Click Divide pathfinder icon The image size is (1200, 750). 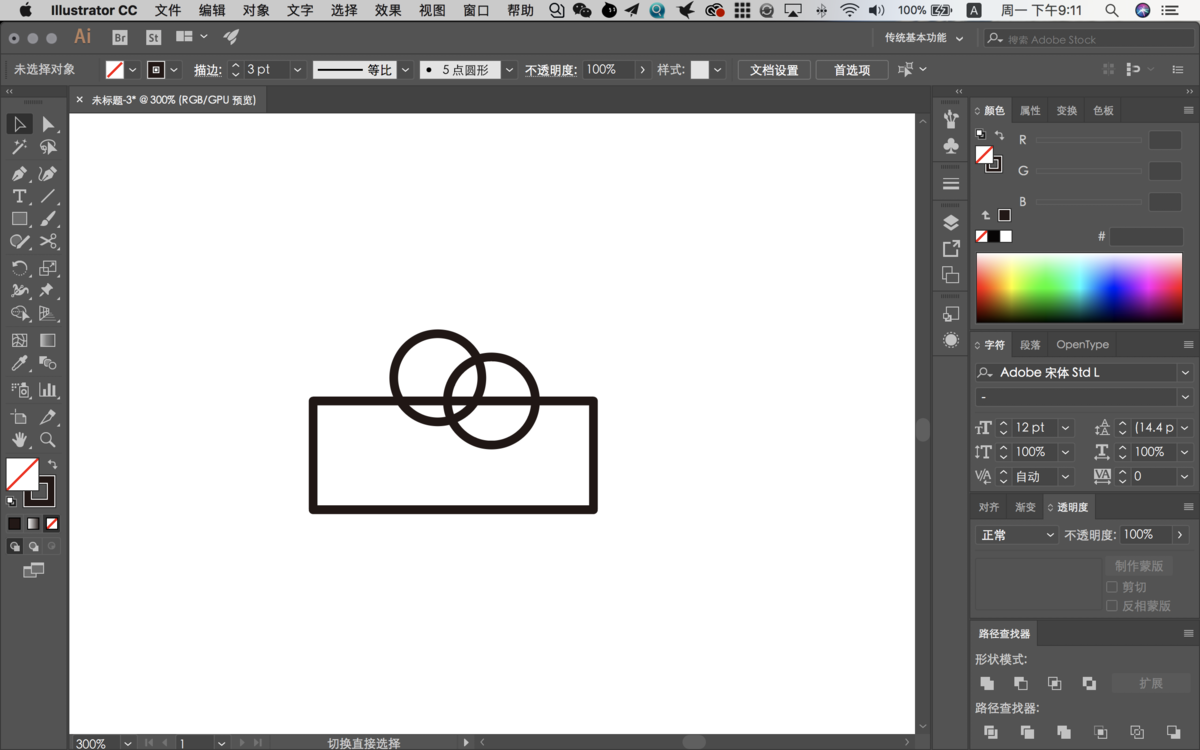(991, 732)
